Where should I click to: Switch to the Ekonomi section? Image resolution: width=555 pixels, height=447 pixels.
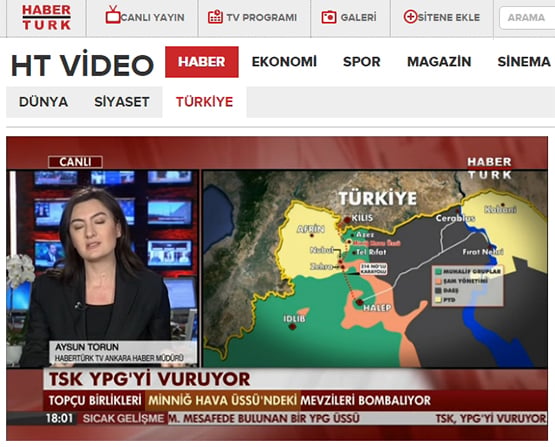click(284, 62)
